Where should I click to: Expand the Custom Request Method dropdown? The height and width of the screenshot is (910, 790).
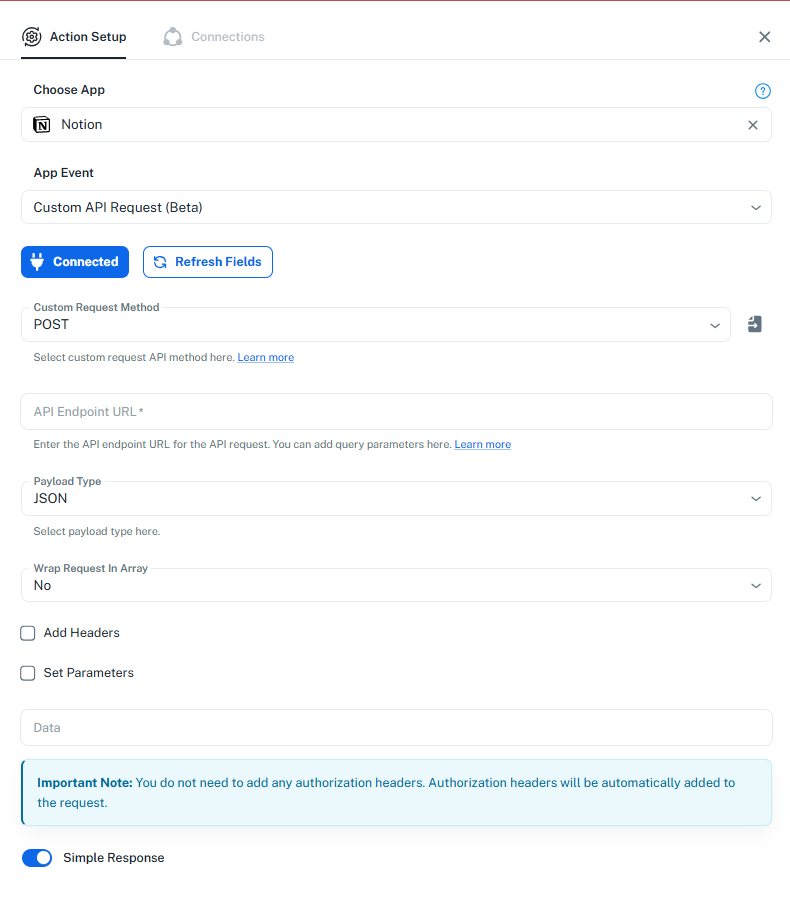376,325
